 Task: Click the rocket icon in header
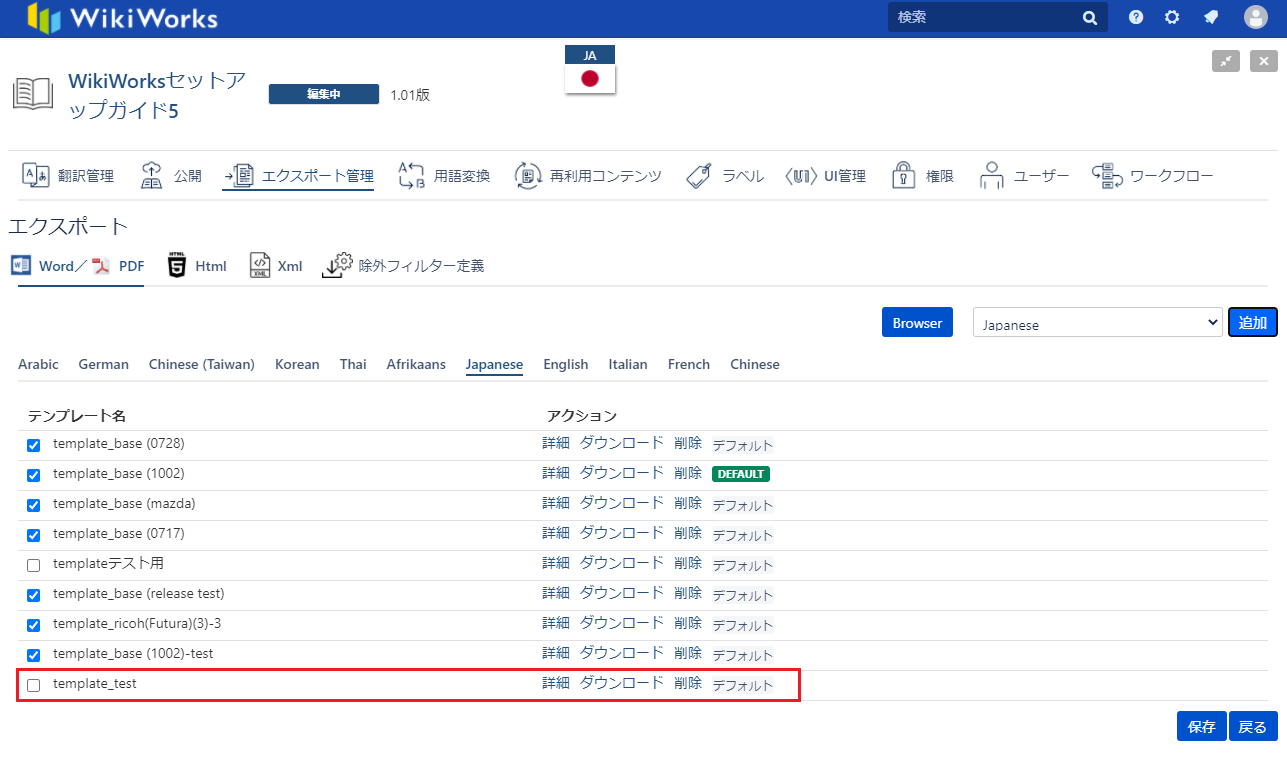click(x=1211, y=18)
